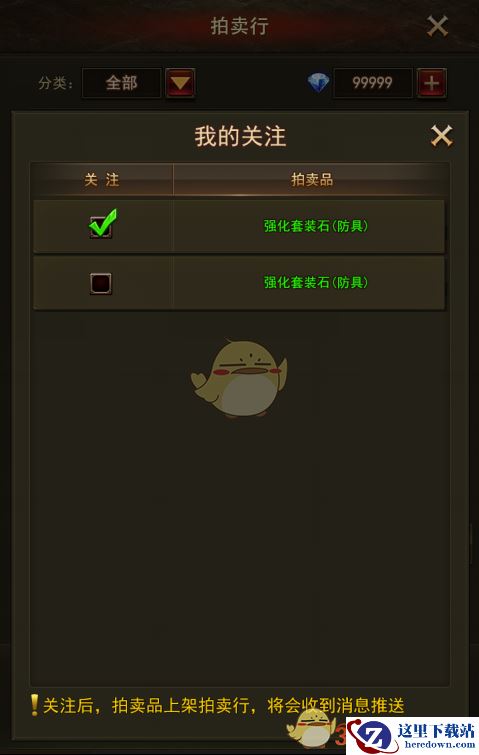Click the yellow chick mascot in the empty list

click(239, 377)
